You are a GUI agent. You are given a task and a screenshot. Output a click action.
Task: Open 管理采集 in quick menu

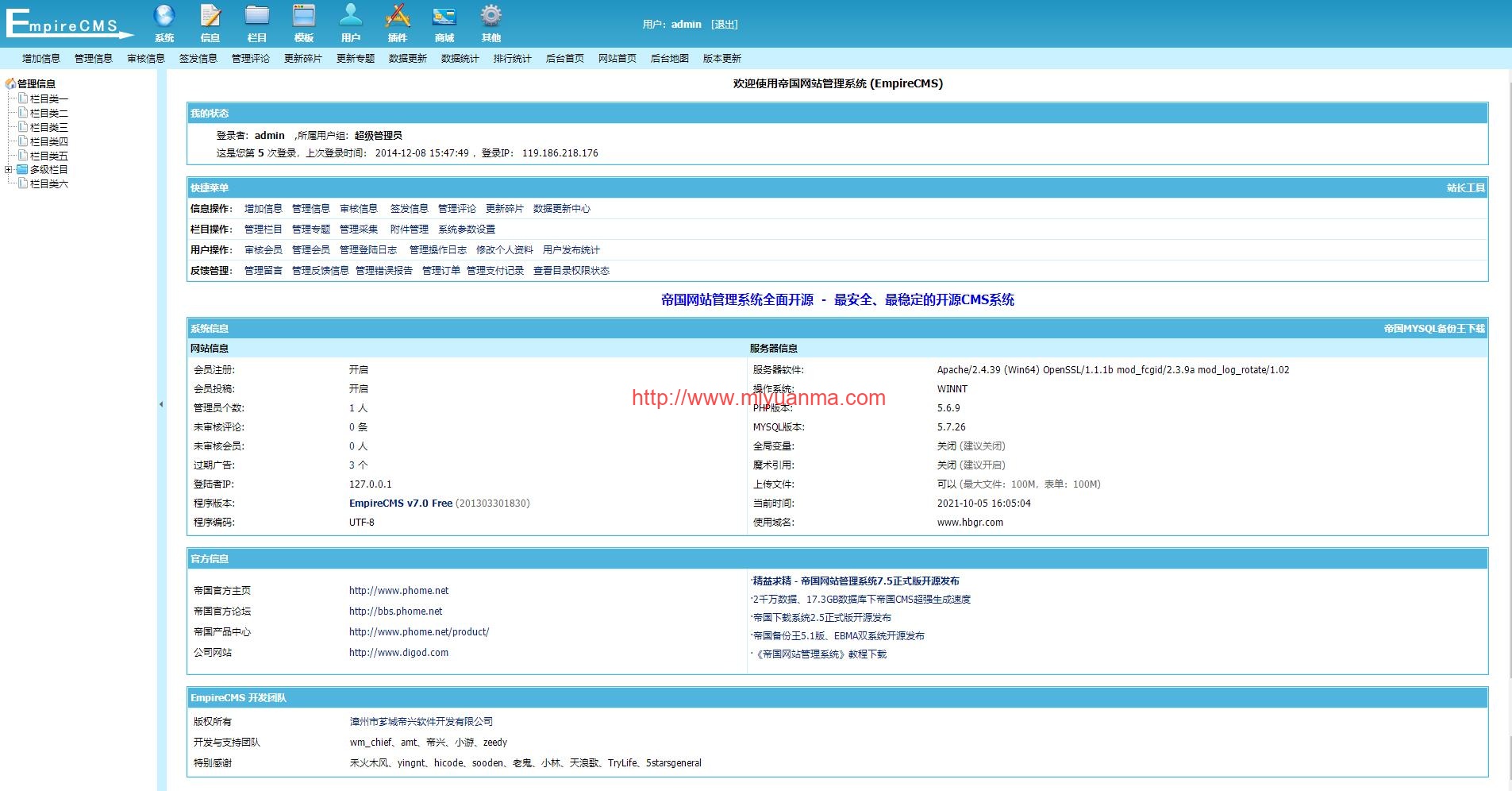(x=359, y=230)
